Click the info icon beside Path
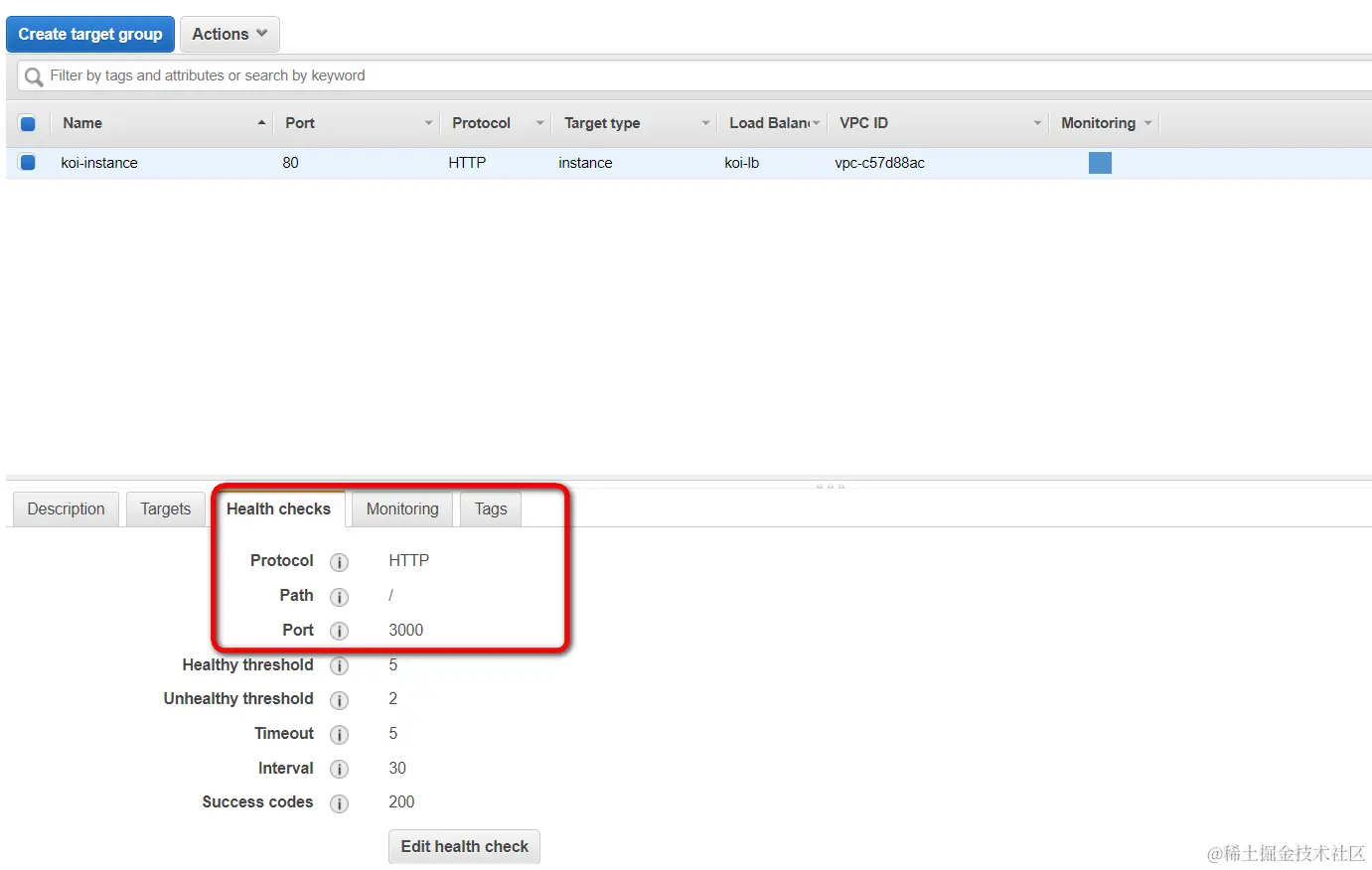Image resolution: width=1372 pixels, height=870 pixels. pos(339,597)
